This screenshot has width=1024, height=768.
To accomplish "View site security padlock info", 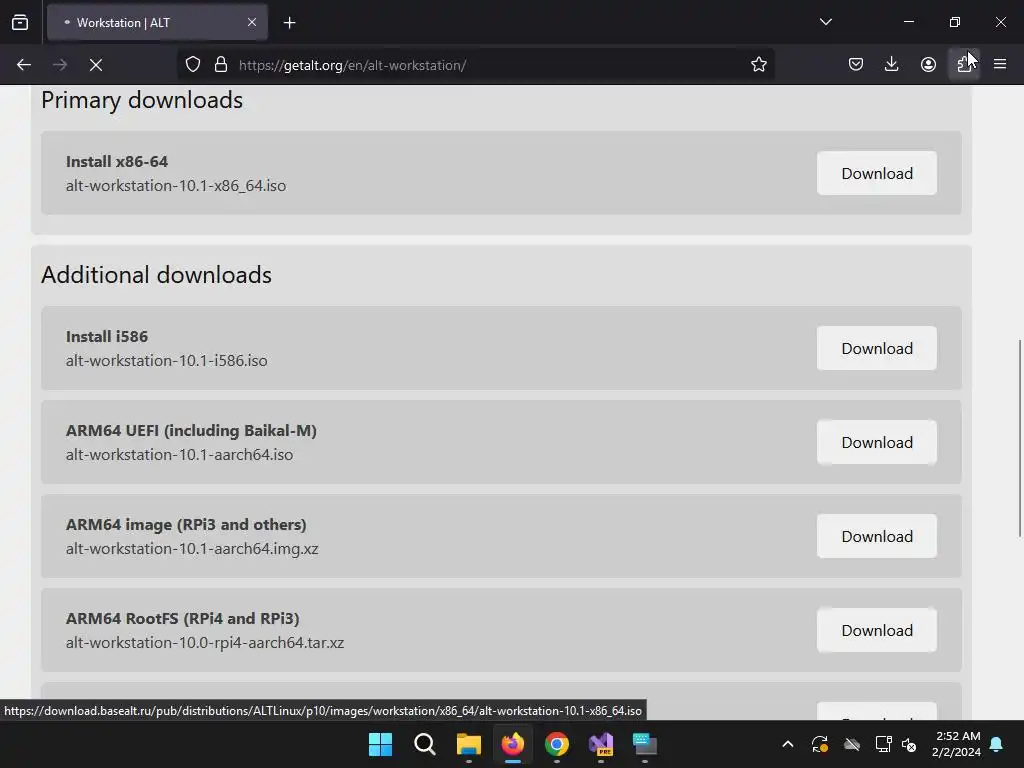I will [221, 65].
